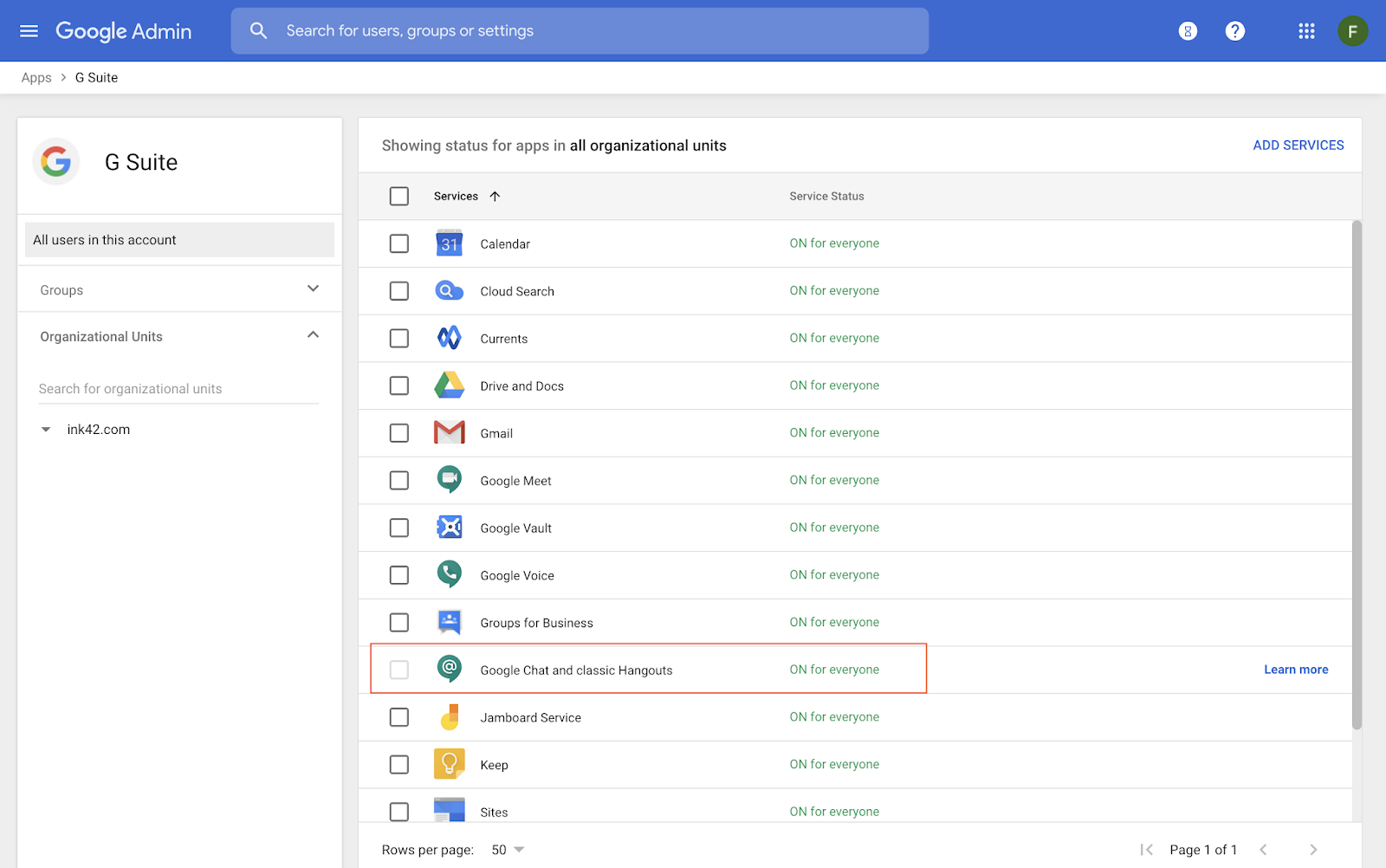The height and width of the screenshot is (868, 1386).
Task: Click the Calendar service icon
Action: pyautogui.click(x=449, y=243)
